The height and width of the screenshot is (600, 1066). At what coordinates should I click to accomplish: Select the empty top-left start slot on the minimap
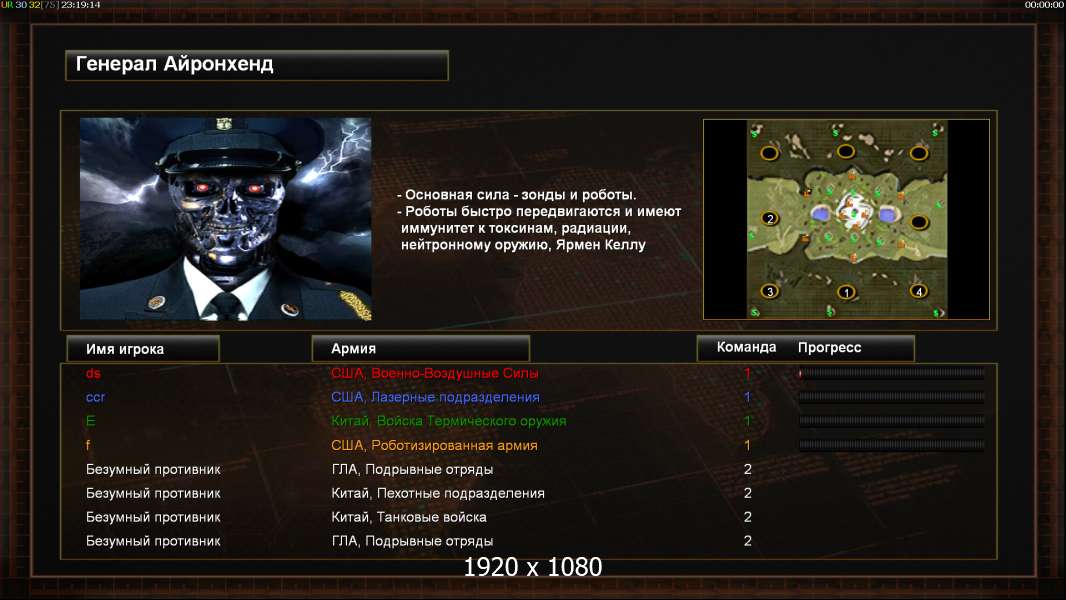point(769,153)
